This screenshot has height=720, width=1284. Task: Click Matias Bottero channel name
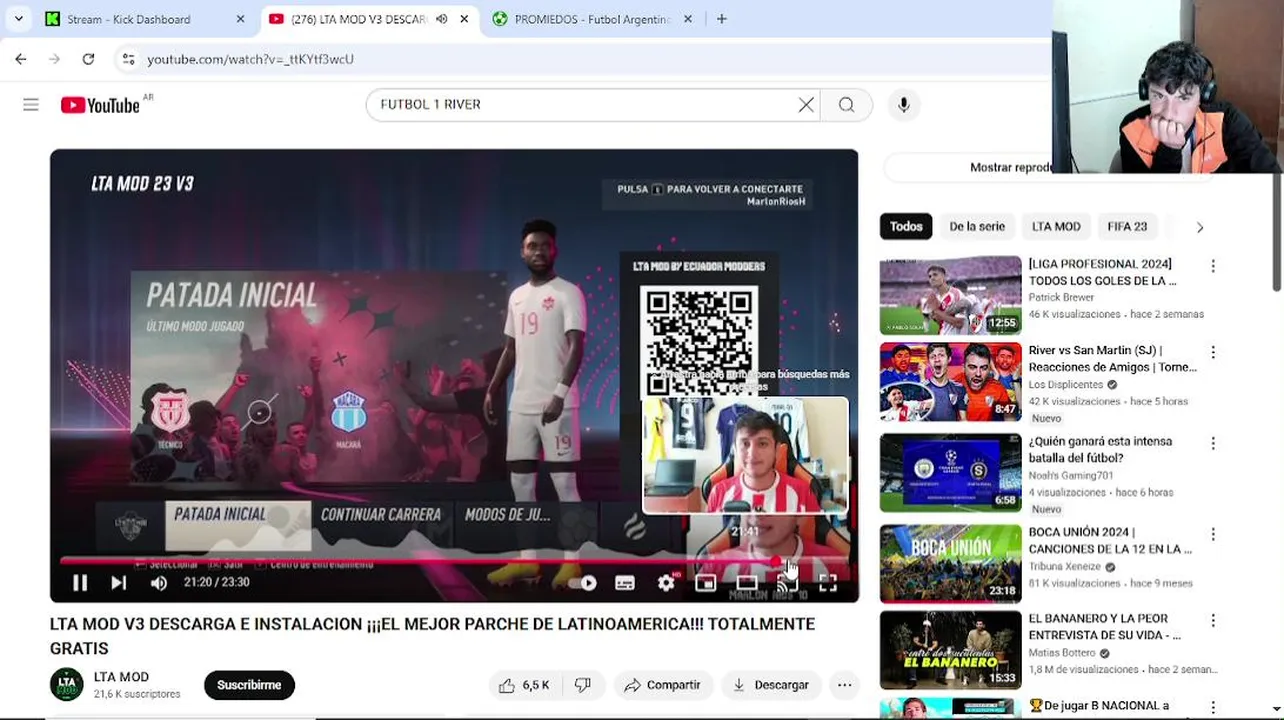(1064, 653)
